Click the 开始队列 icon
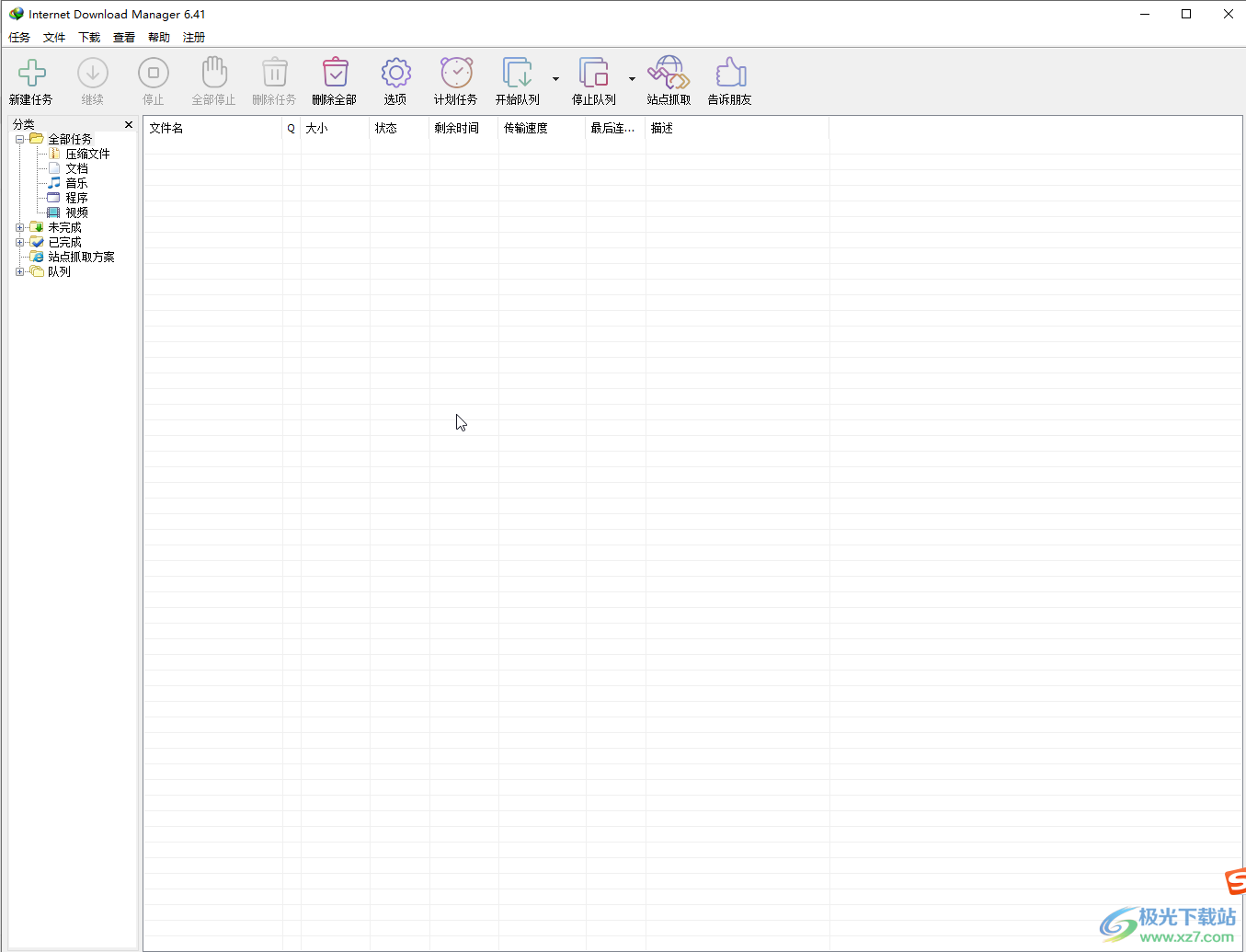The image size is (1246, 952). click(518, 73)
